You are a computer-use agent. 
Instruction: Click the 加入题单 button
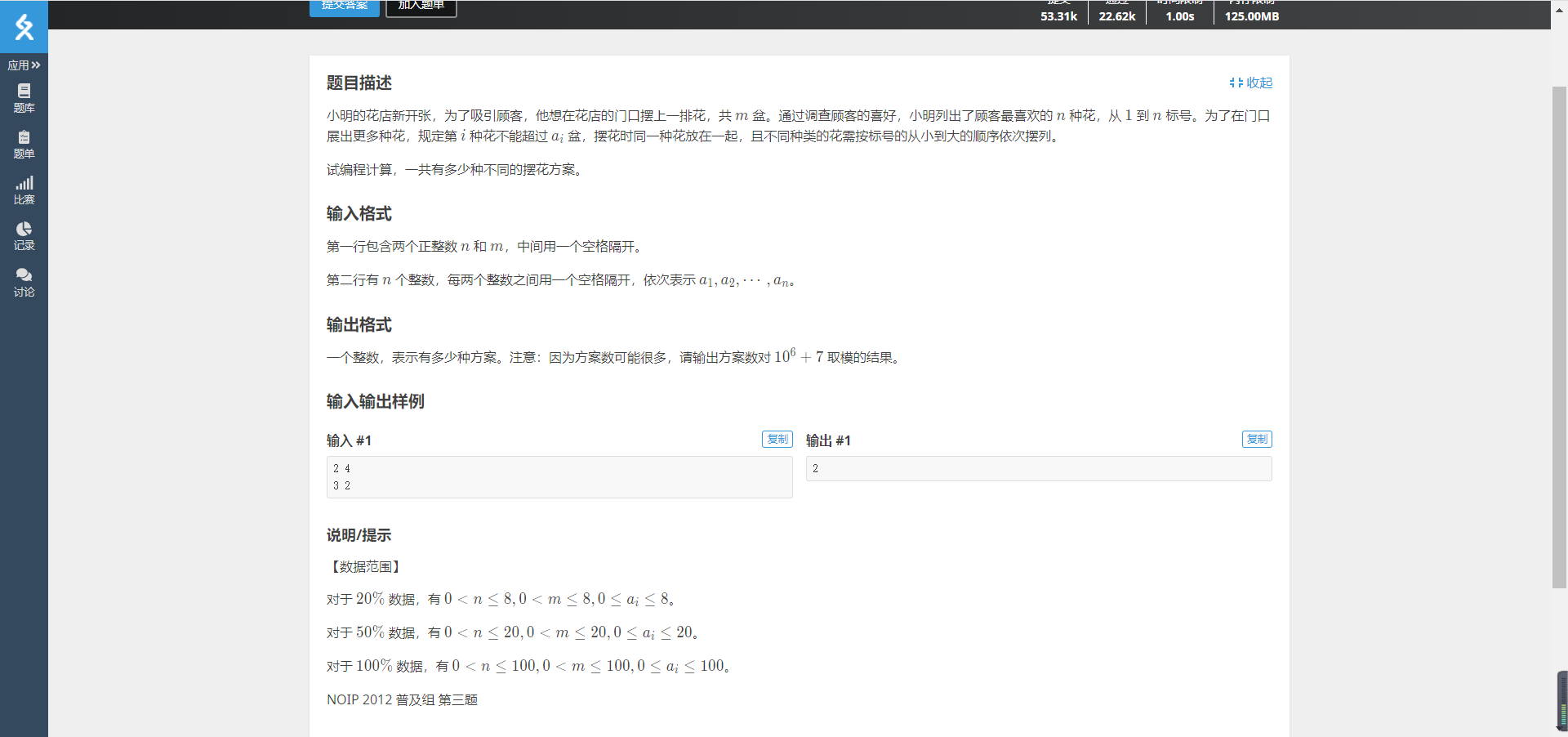(x=421, y=5)
